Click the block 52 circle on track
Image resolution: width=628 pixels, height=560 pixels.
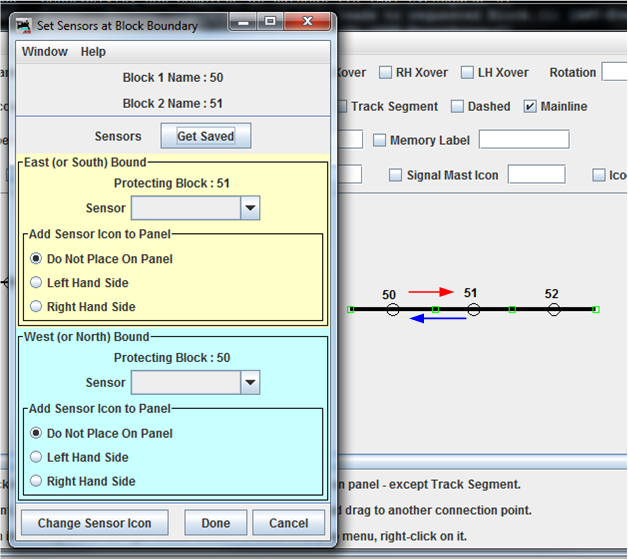553,310
